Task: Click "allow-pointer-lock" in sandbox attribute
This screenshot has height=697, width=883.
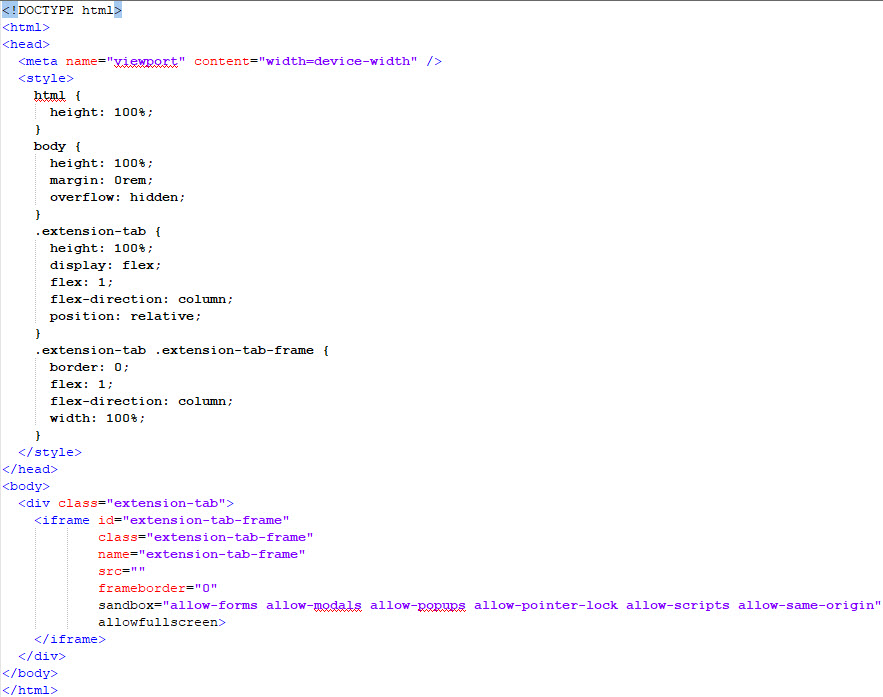Action: (x=546, y=605)
